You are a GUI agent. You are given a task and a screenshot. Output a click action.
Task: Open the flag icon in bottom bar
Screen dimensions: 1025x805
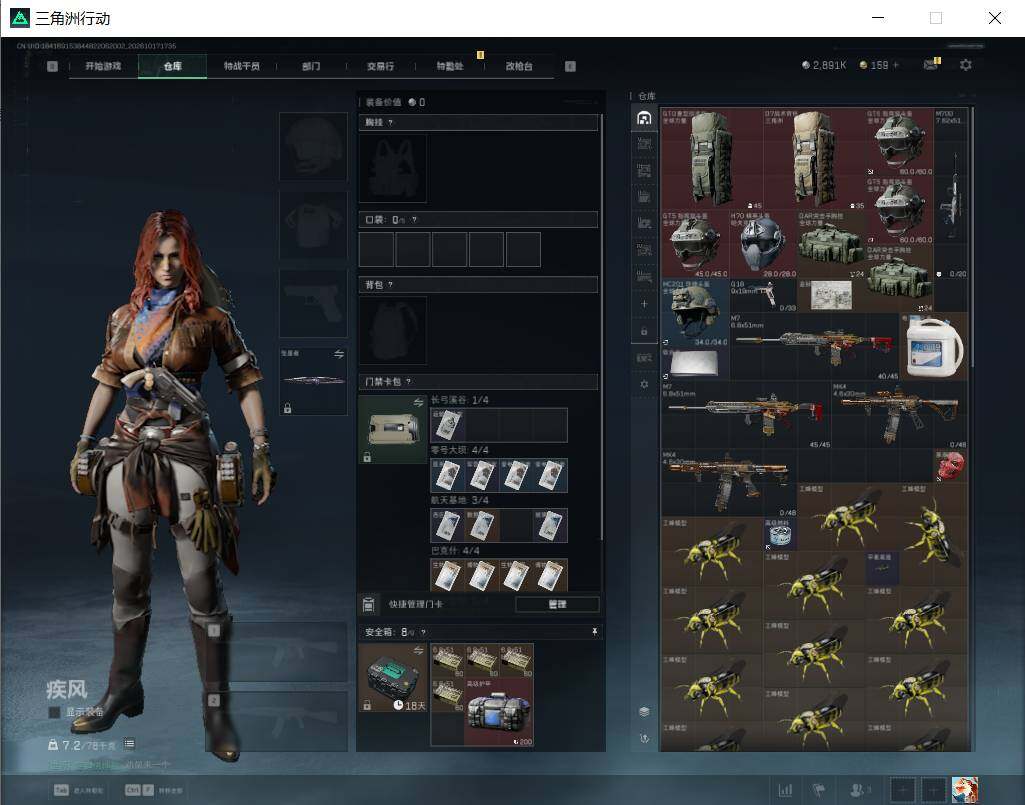click(x=819, y=790)
